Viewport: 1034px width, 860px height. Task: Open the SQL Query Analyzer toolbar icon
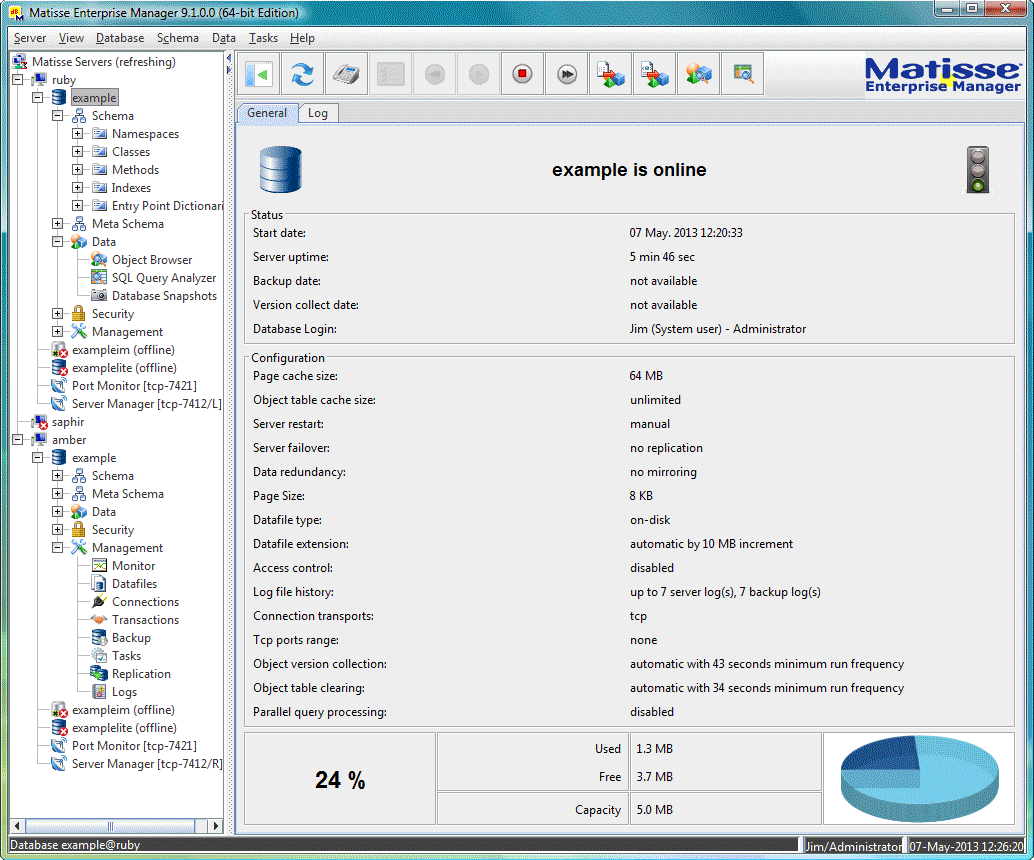743,75
